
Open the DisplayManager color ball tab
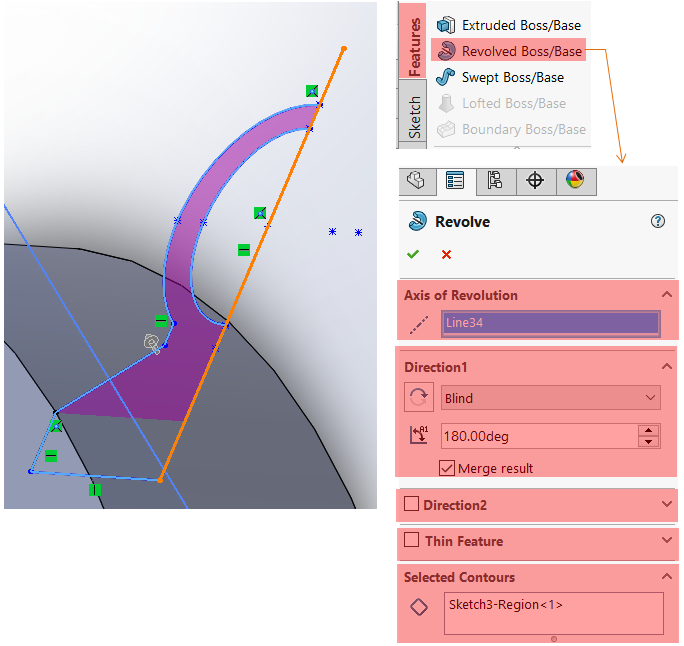pos(576,181)
